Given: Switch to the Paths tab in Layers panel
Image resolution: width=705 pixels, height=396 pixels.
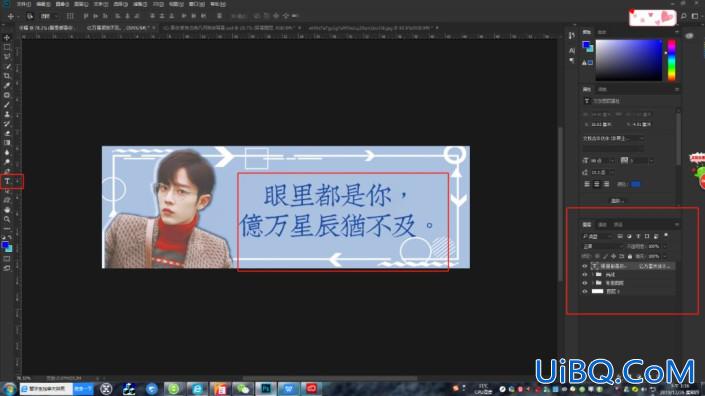Looking at the screenshot, I should (x=618, y=224).
